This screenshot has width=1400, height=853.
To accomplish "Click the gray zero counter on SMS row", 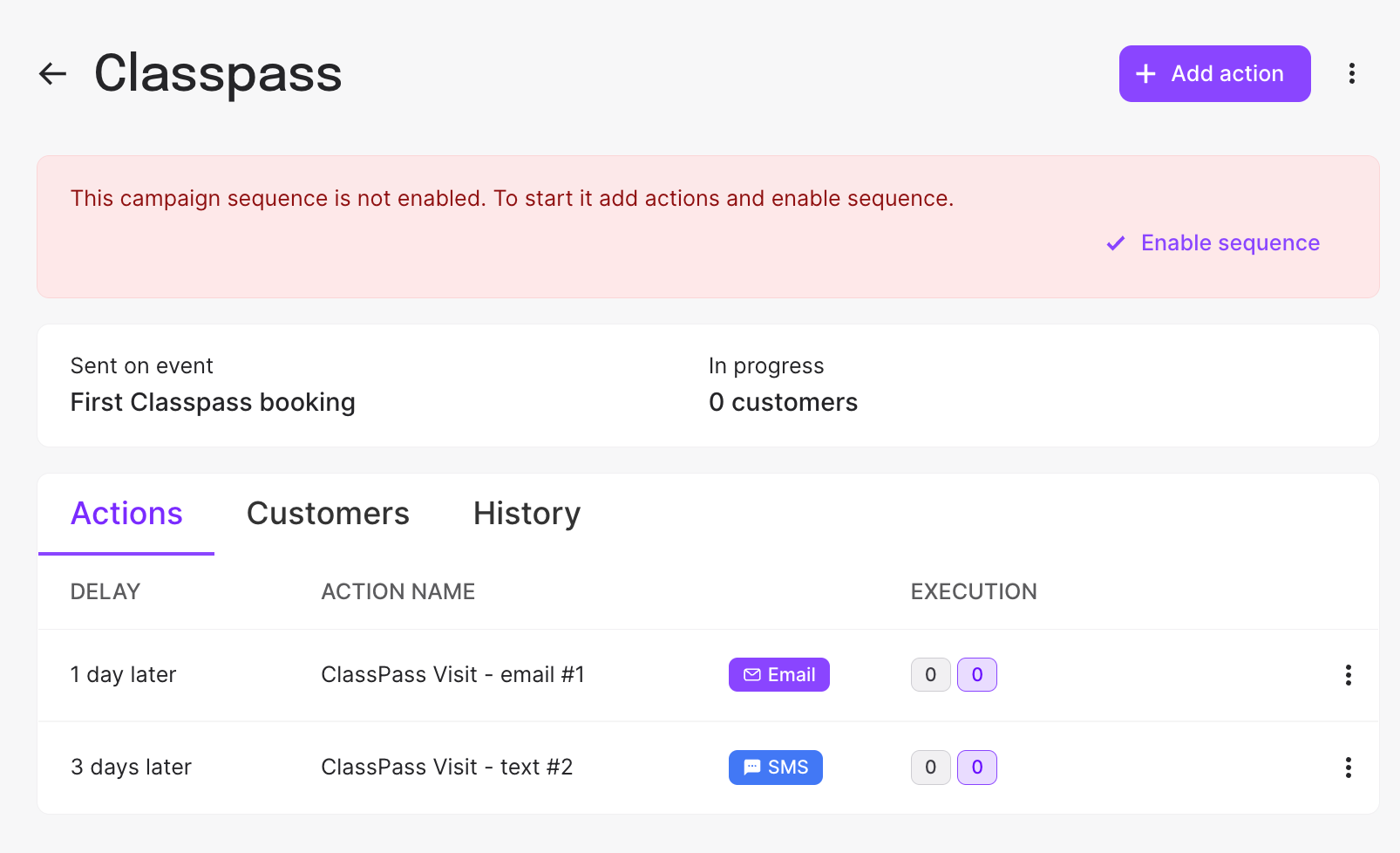I will (930, 767).
